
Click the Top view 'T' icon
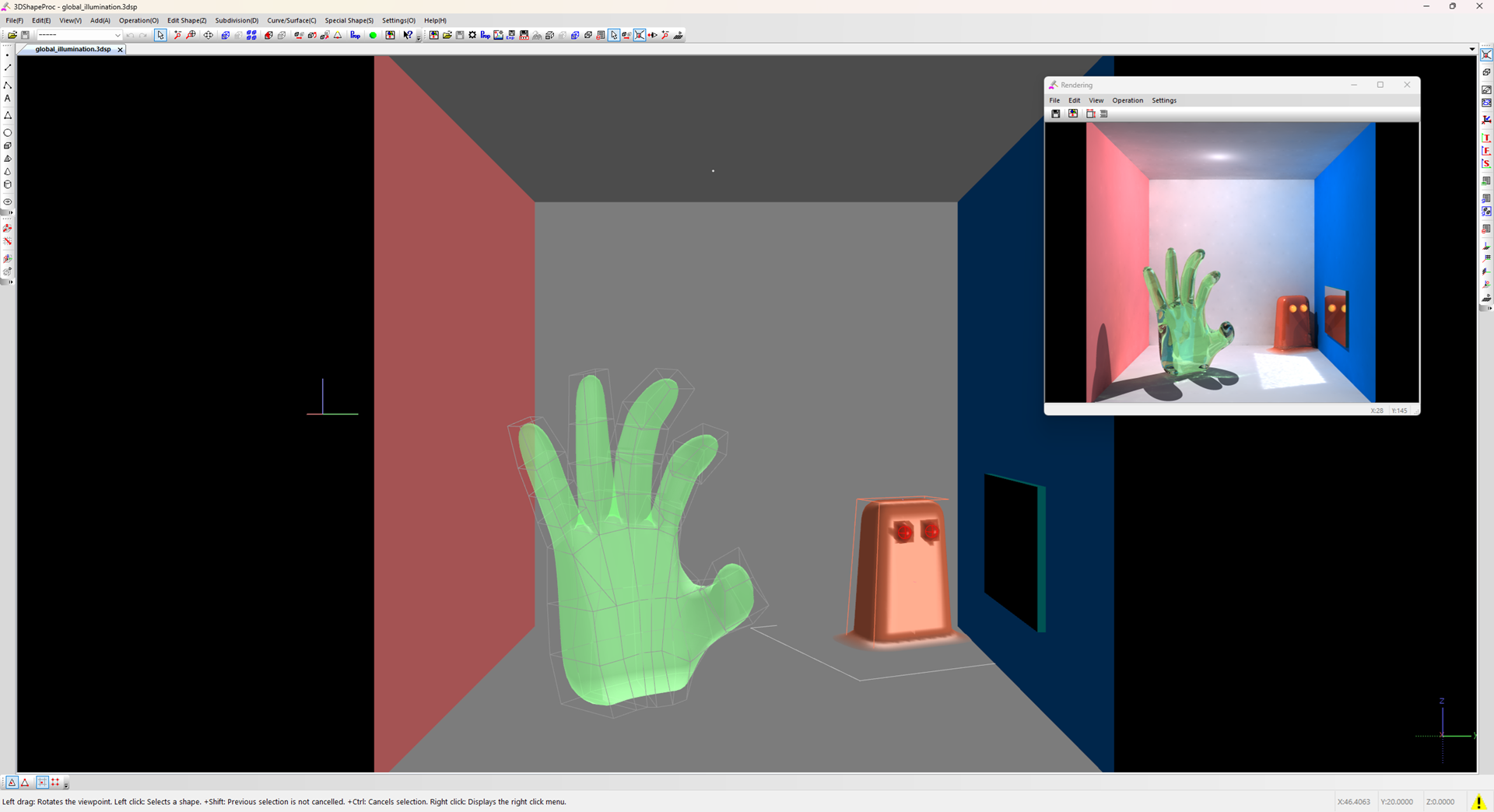[1486, 138]
